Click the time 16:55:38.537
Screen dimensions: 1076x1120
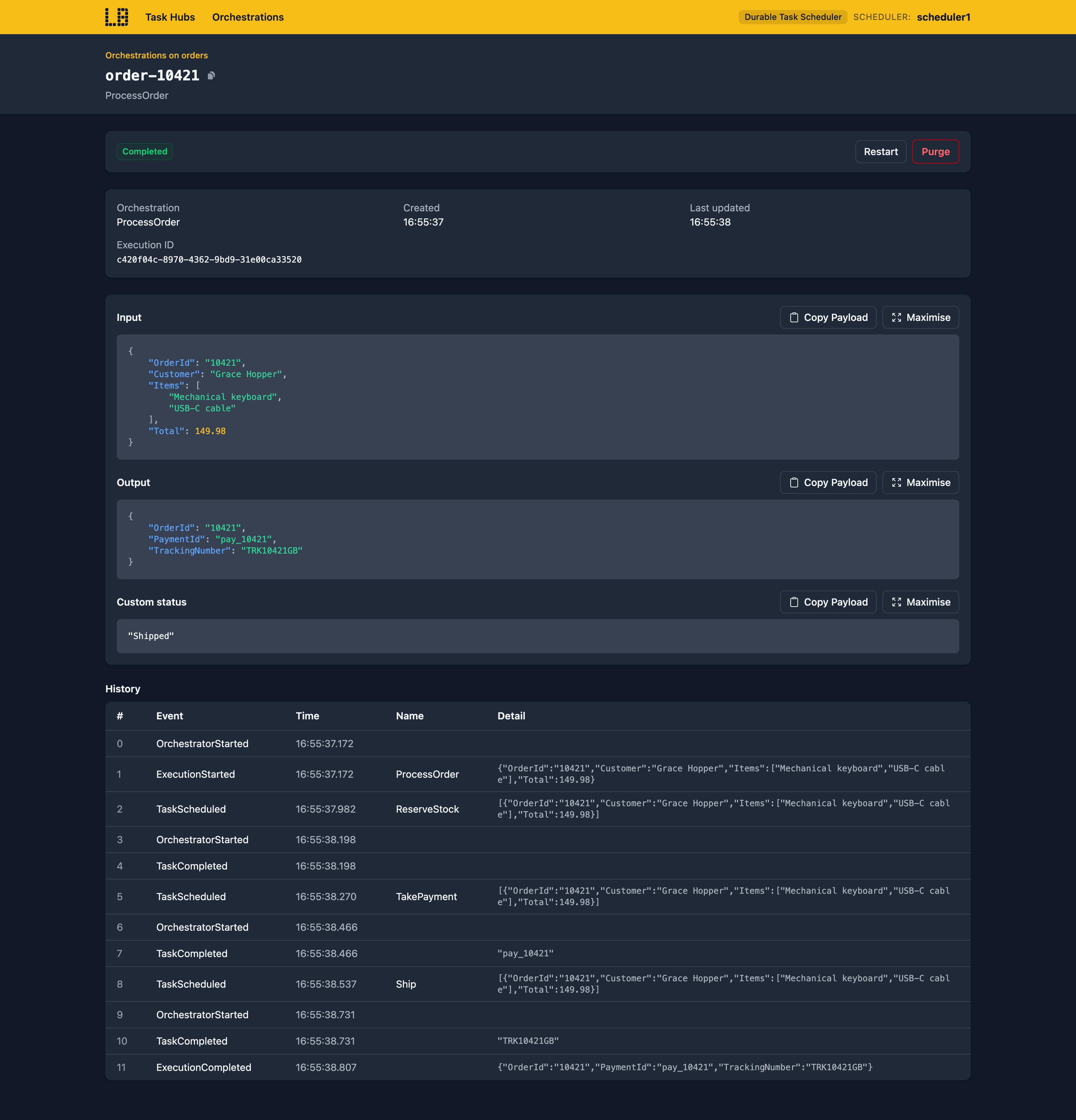click(x=326, y=984)
